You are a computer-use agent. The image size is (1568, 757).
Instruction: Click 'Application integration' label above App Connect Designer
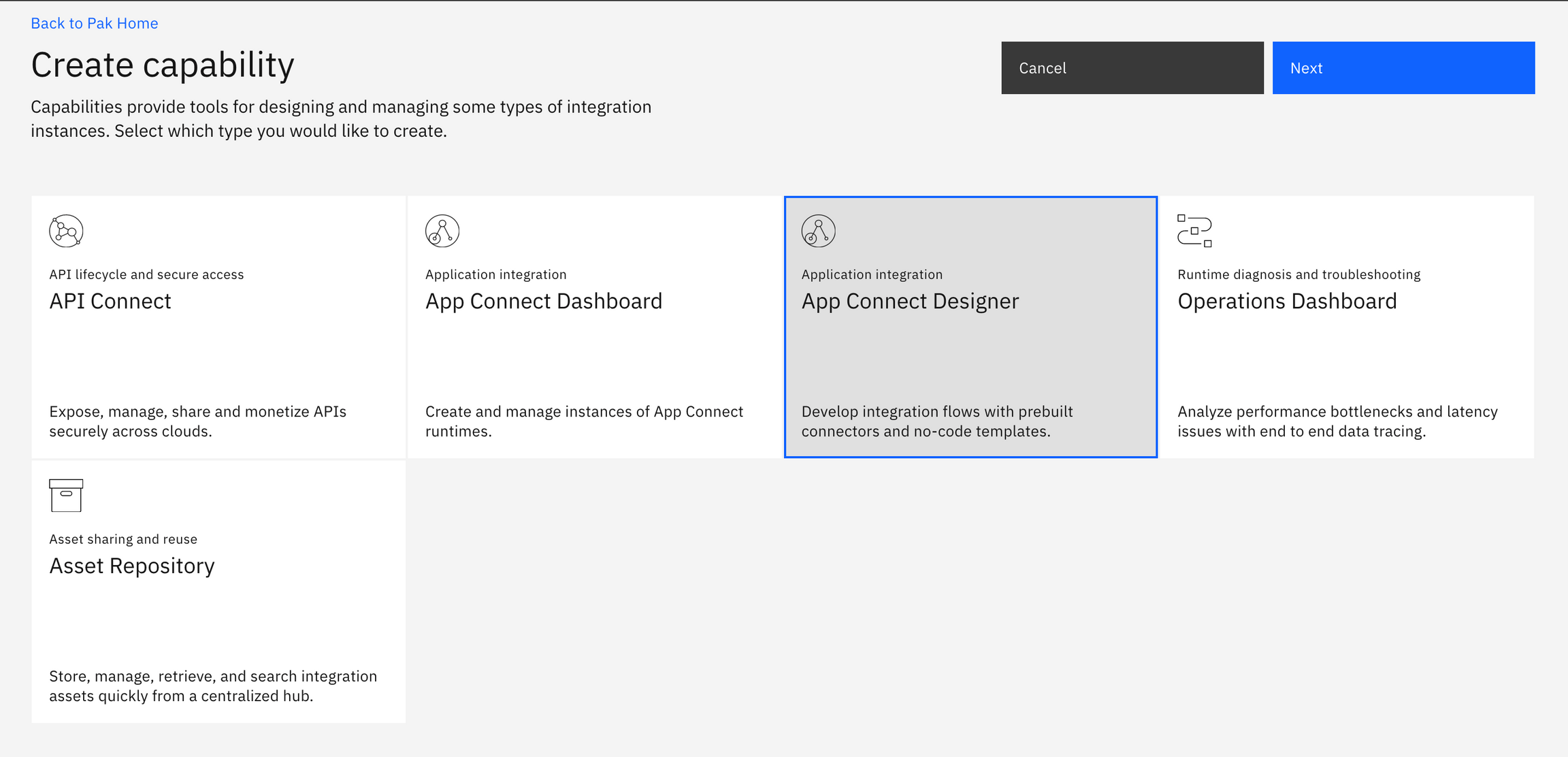point(872,274)
